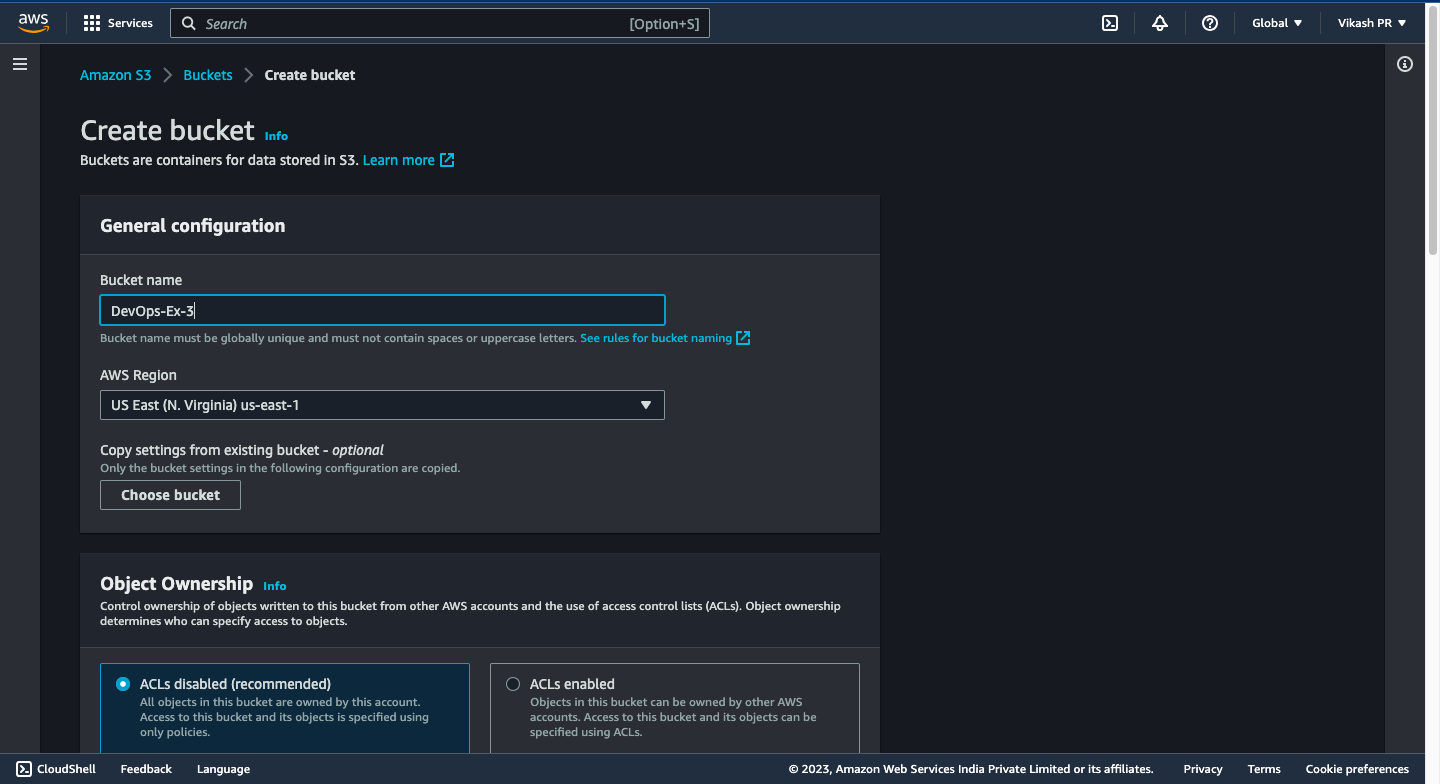Open Cookie preferences in footer
This screenshot has height=784, width=1440.
click(x=1357, y=769)
